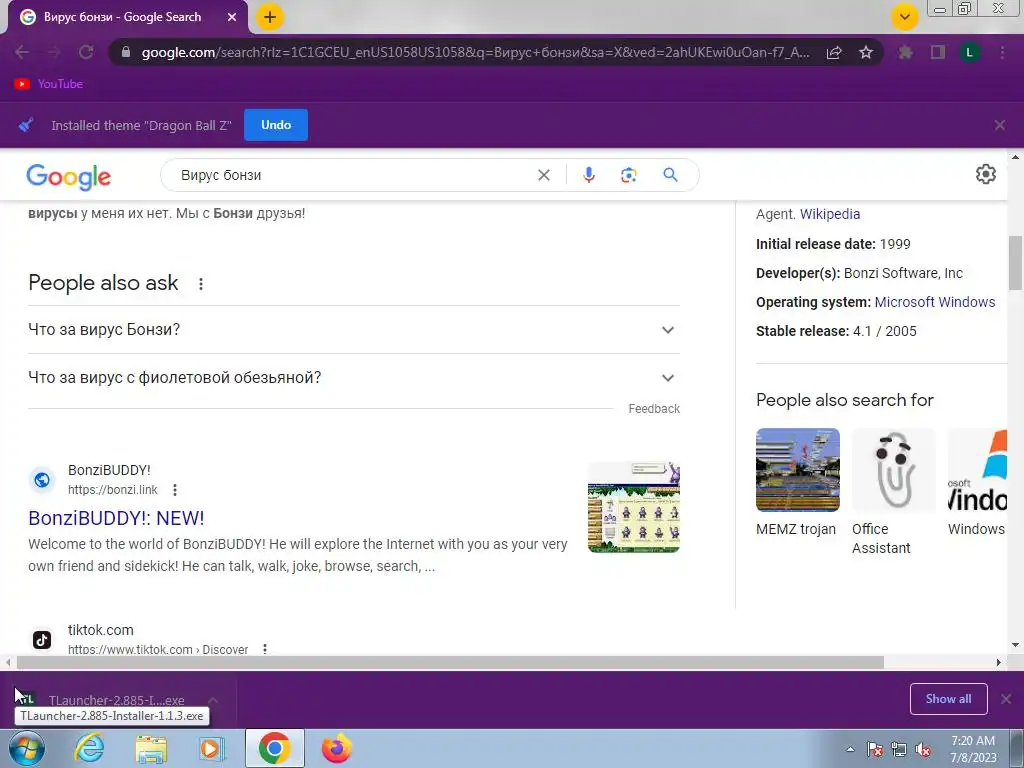The width and height of the screenshot is (1024, 768).
Task: Click the address bar URL
Action: 475,52
